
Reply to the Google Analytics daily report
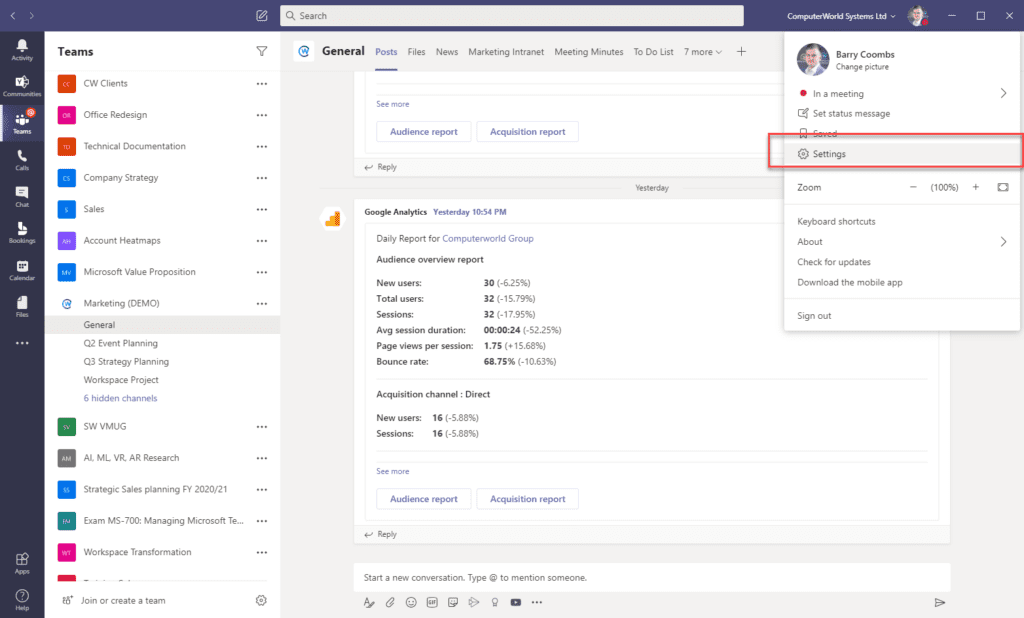381,534
